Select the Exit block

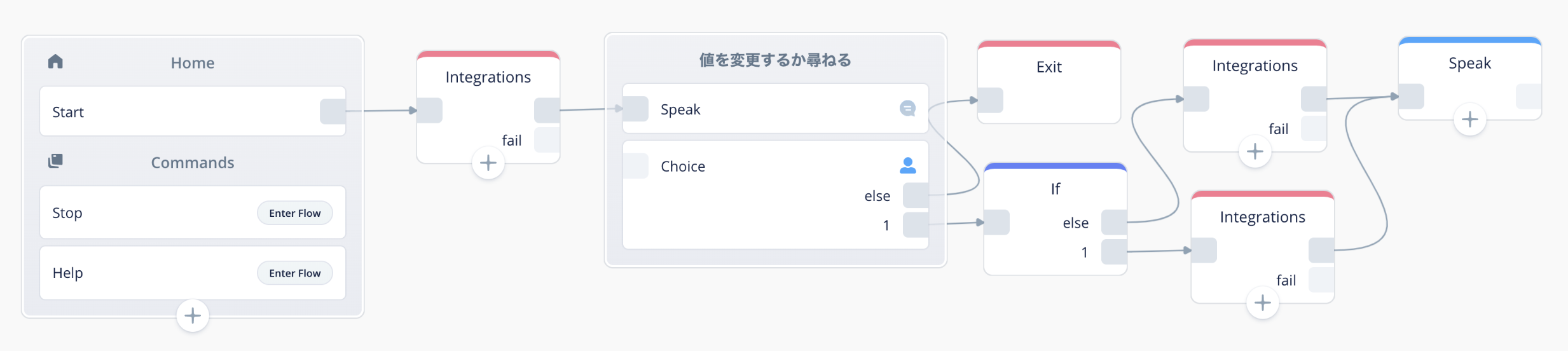point(1049,82)
